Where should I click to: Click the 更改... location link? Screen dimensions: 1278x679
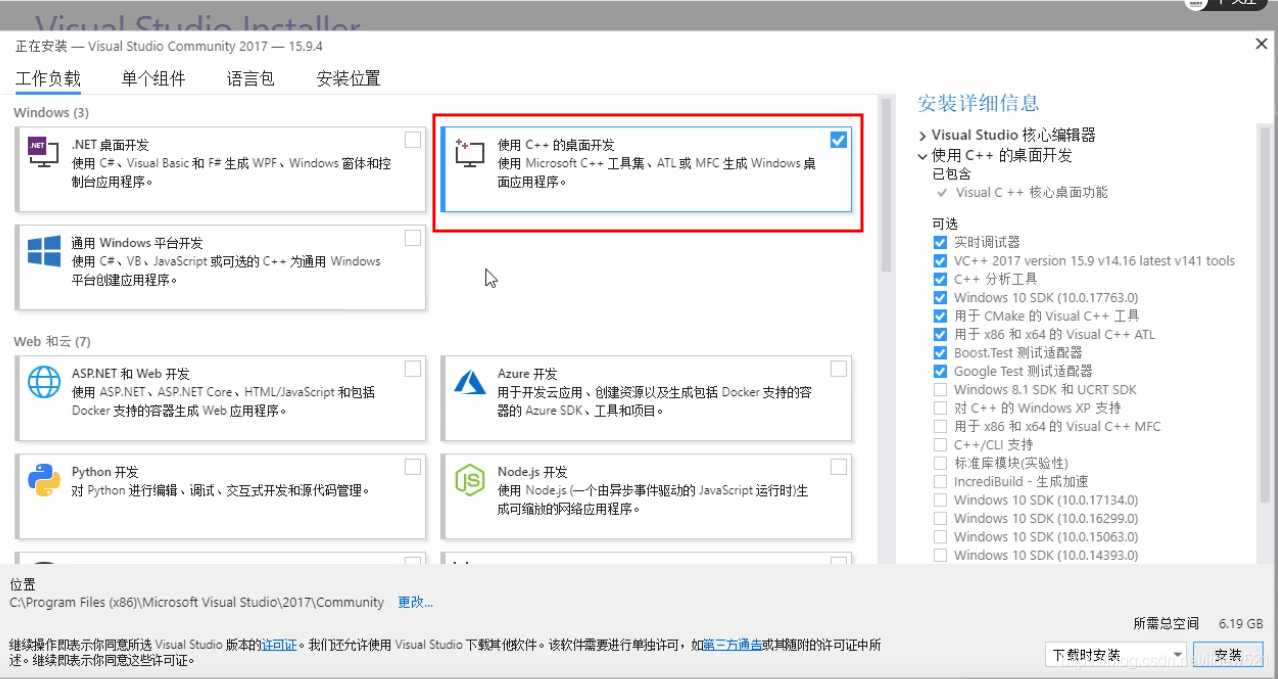click(415, 602)
